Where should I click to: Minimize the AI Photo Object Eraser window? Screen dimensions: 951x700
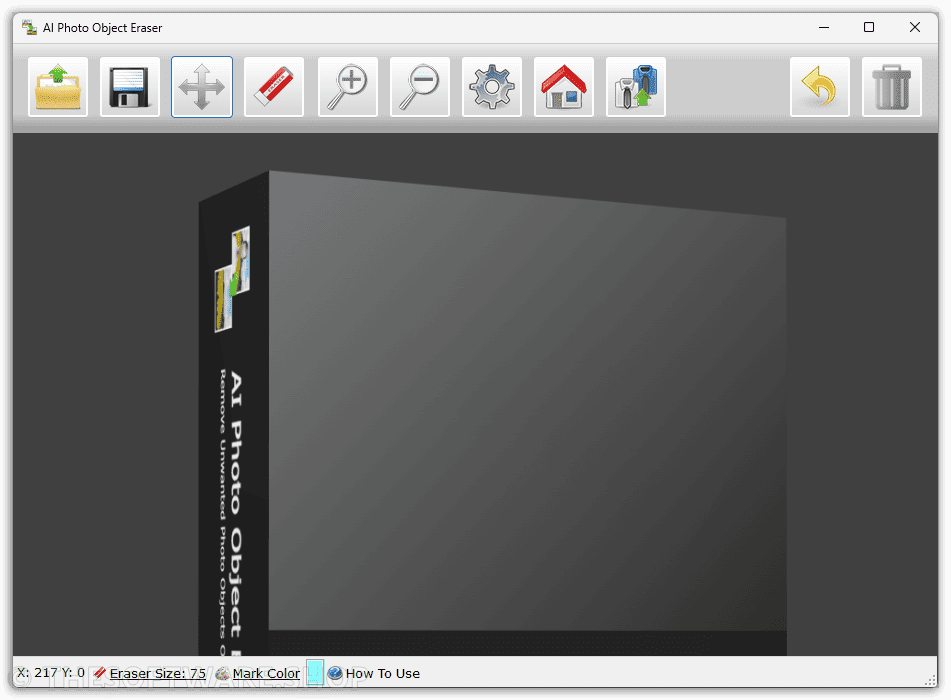tap(824, 27)
